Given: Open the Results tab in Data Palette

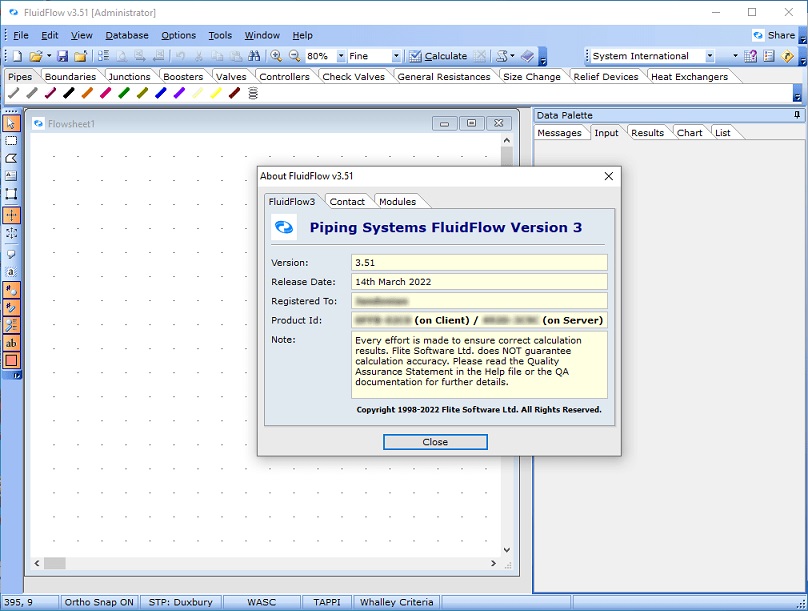Looking at the screenshot, I should tap(647, 133).
